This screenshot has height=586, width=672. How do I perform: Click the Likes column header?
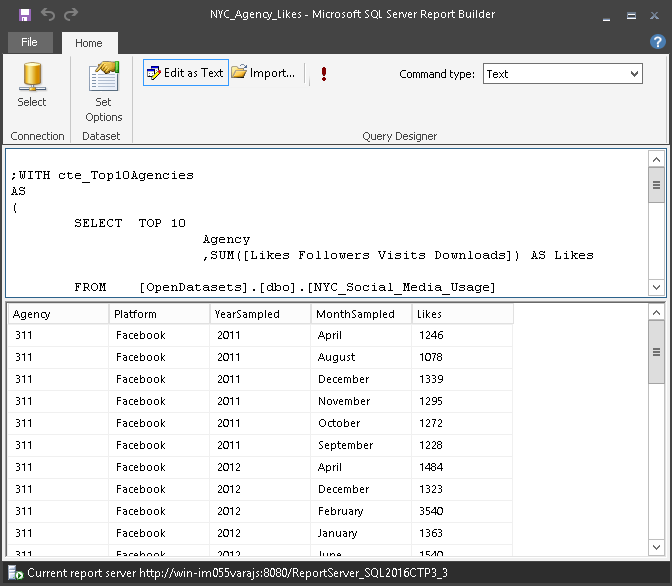[462, 314]
